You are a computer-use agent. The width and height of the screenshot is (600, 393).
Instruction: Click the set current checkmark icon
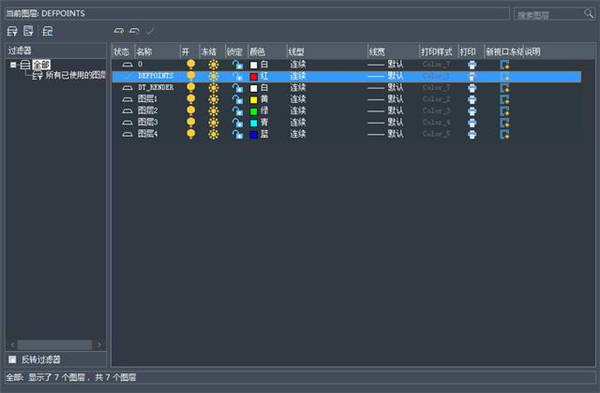[150, 31]
